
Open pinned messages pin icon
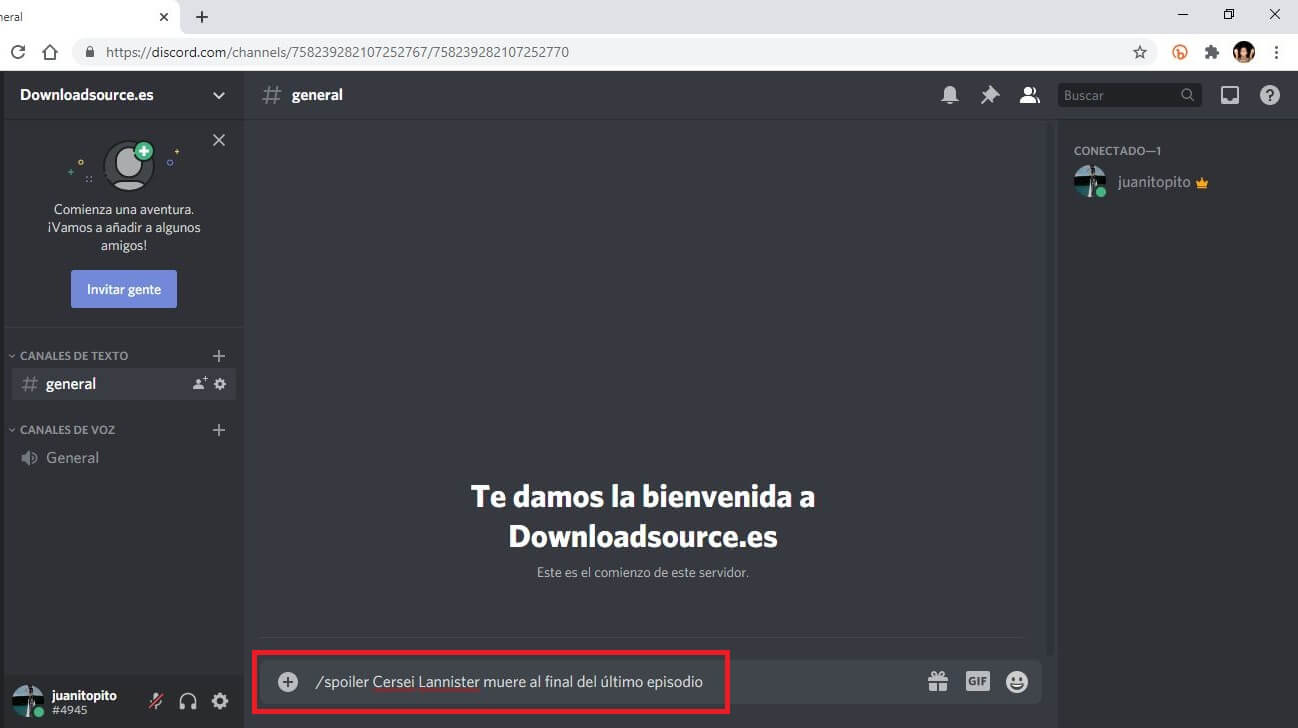point(990,95)
